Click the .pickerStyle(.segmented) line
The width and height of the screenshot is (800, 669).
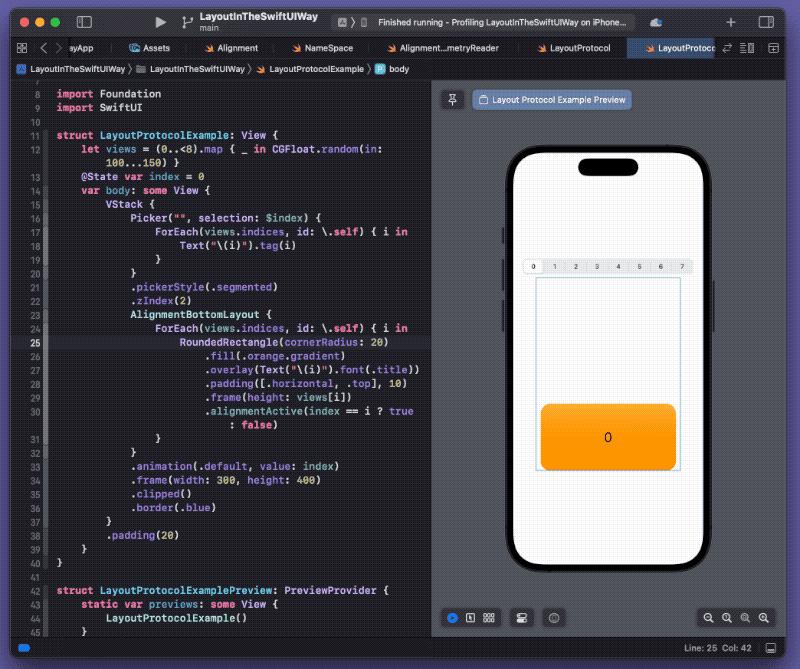(204, 287)
